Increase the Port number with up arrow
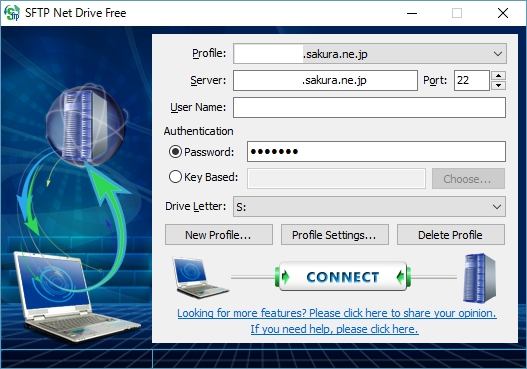The height and width of the screenshot is (369, 527). pyautogui.click(x=498, y=76)
